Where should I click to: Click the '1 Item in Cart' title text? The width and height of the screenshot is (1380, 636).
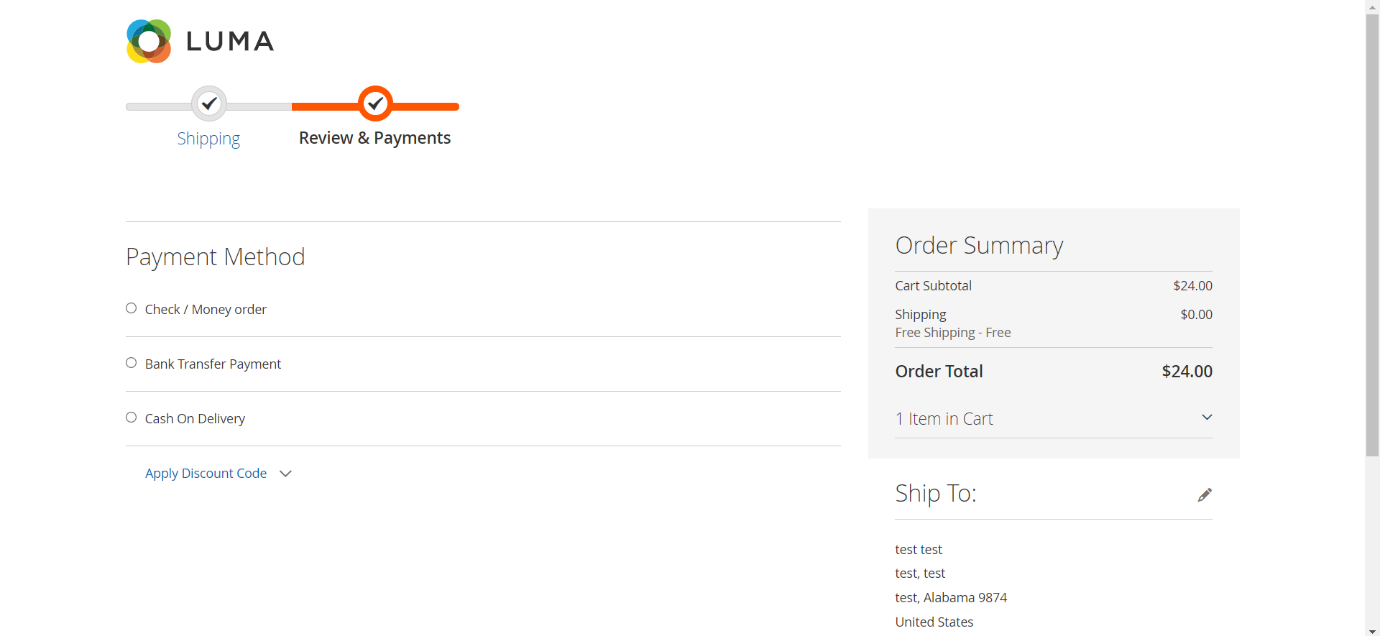(944, 419)
